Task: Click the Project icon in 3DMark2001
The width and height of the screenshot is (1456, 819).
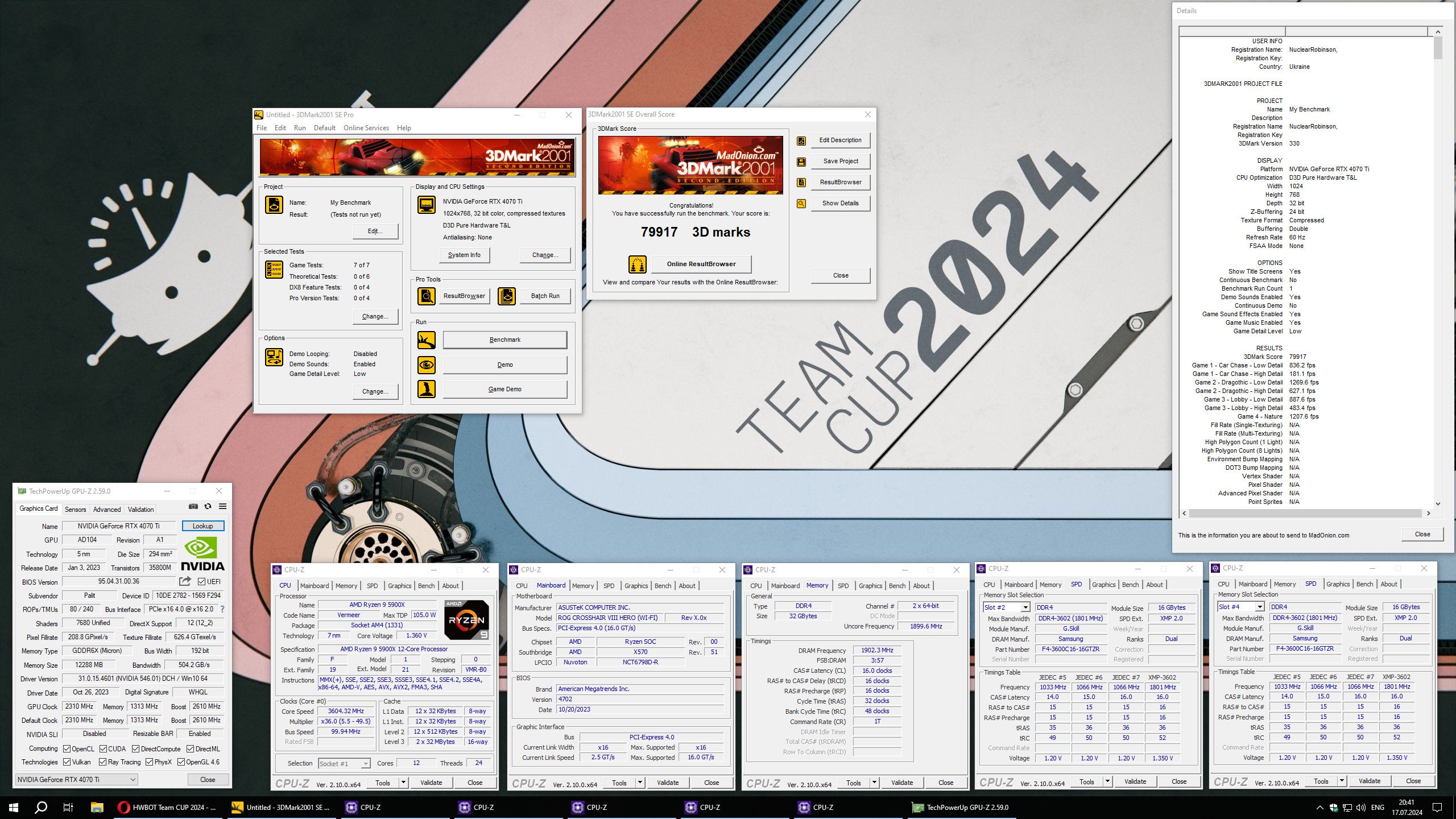Action: 274,205
